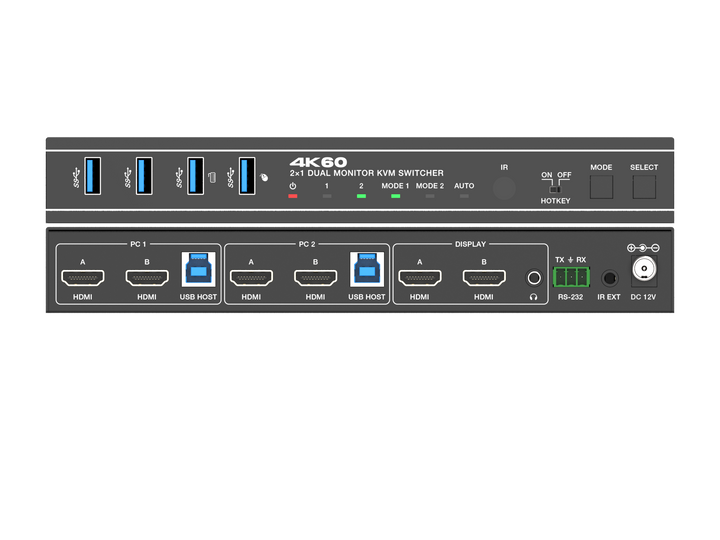Click the DC 12V power connector

click(644, 269)
